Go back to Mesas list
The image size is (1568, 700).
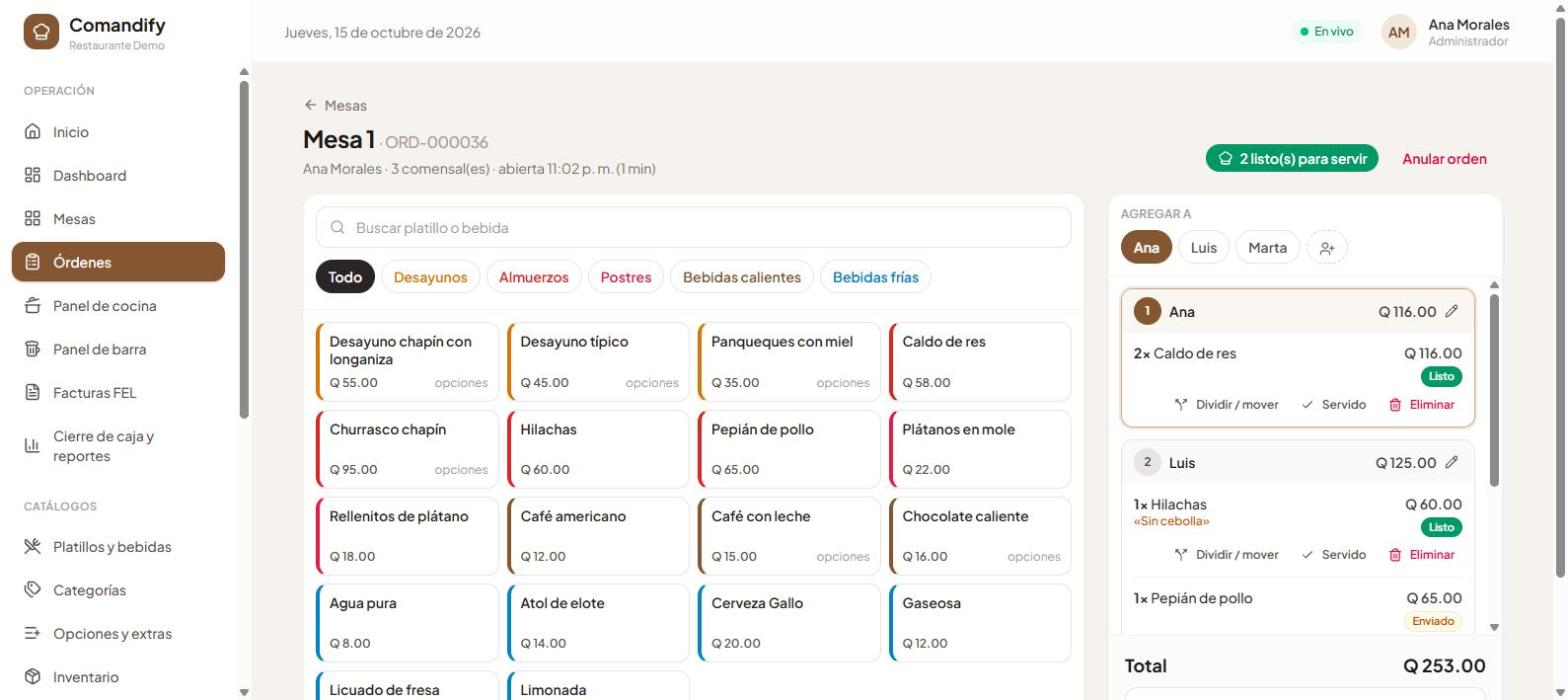point(336,106)
